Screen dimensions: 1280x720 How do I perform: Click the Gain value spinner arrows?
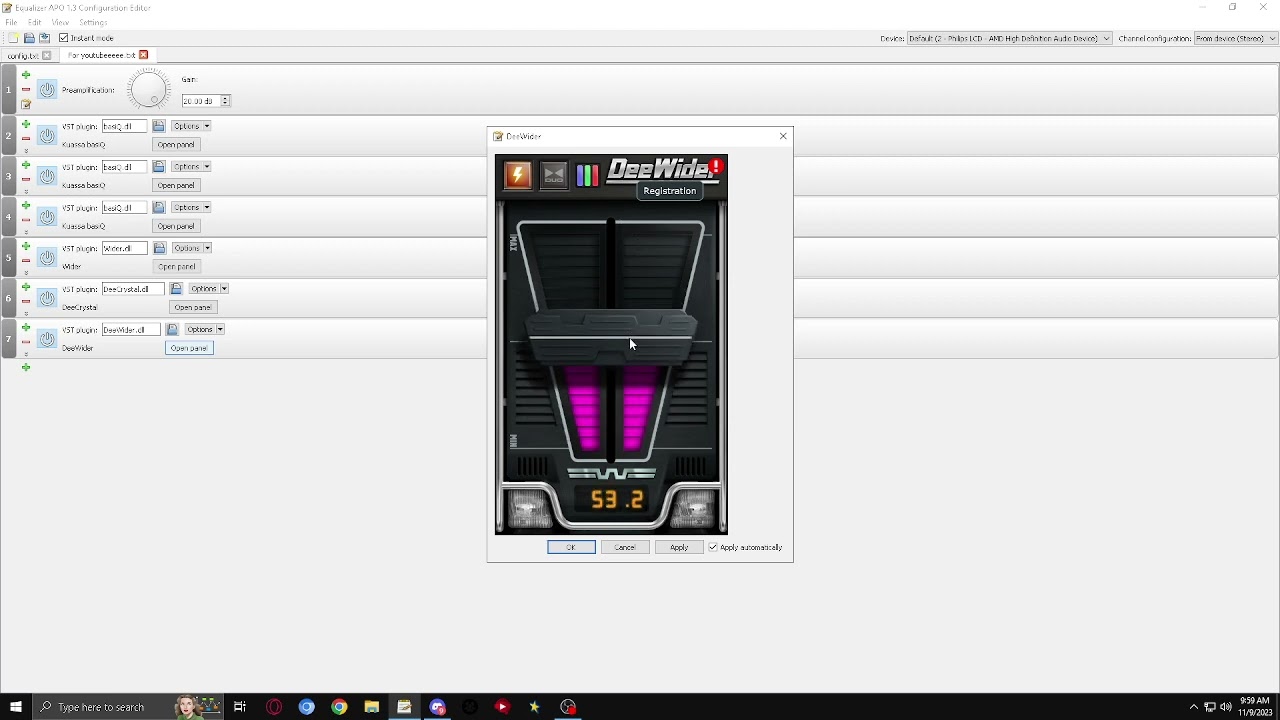[225, 101]
